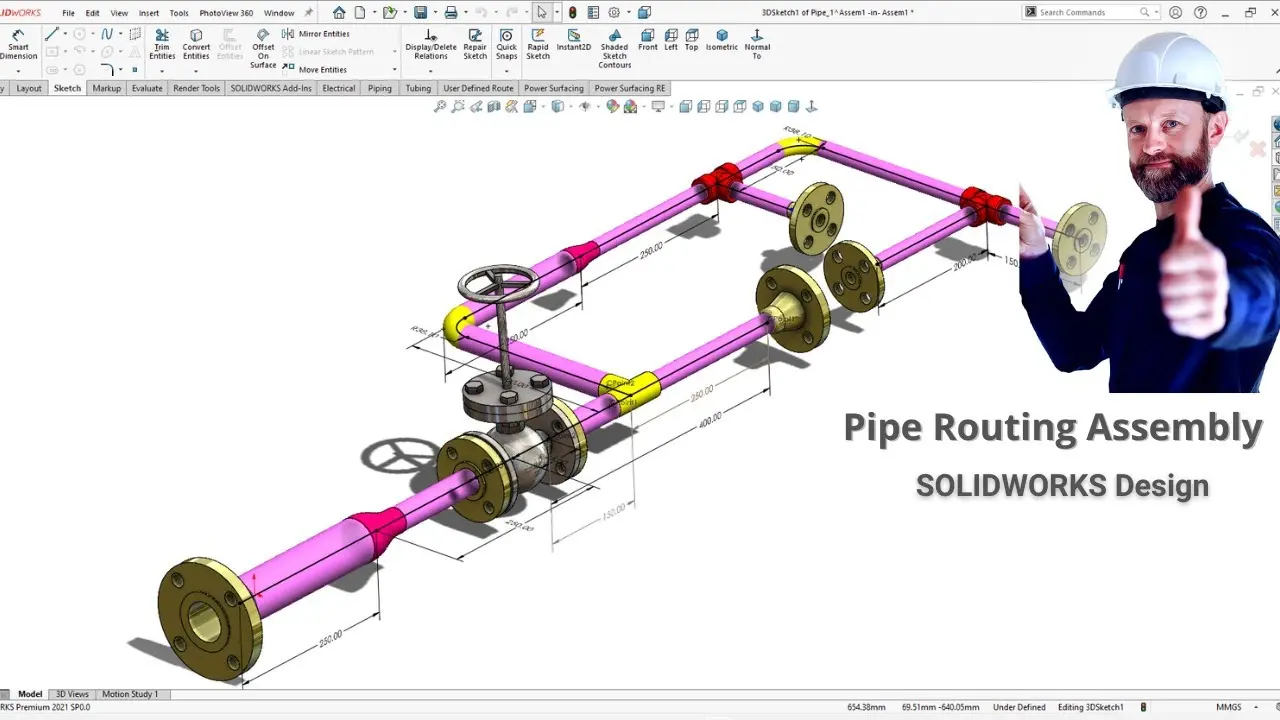Click Mirror Entities
1280x720 pixels.
click(x=316, y=34)
